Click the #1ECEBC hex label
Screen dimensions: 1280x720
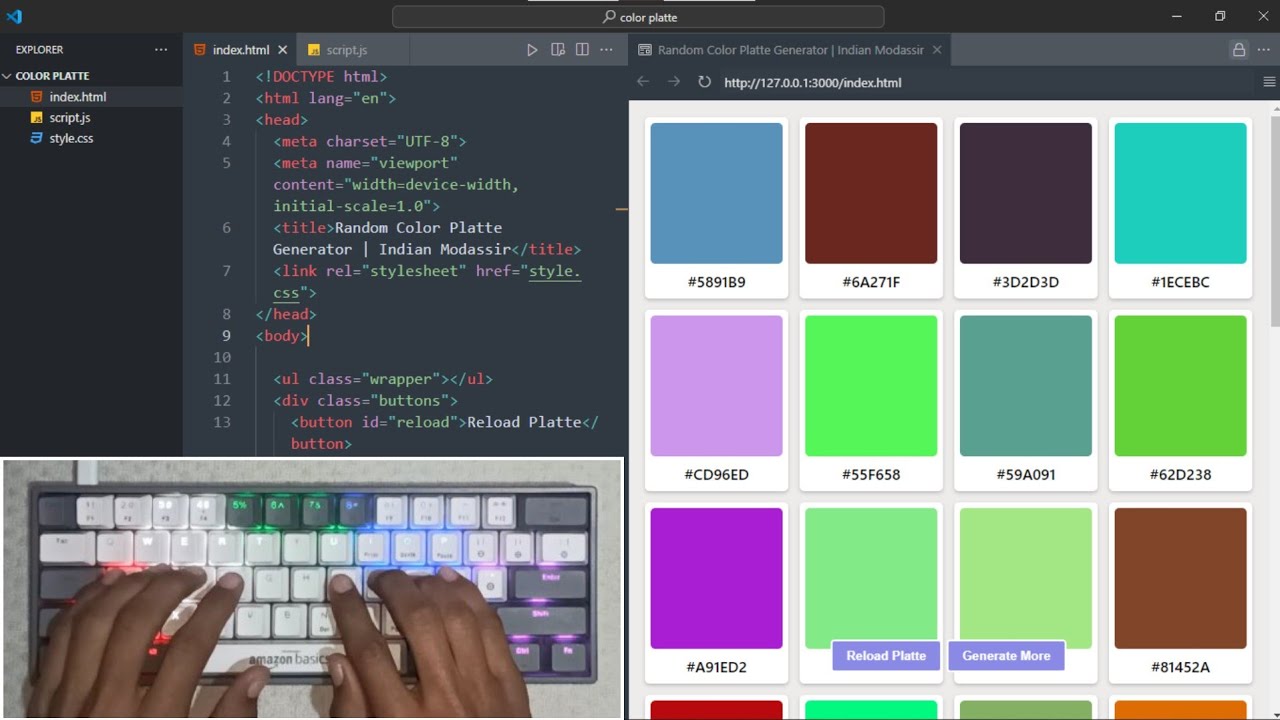1180,282
